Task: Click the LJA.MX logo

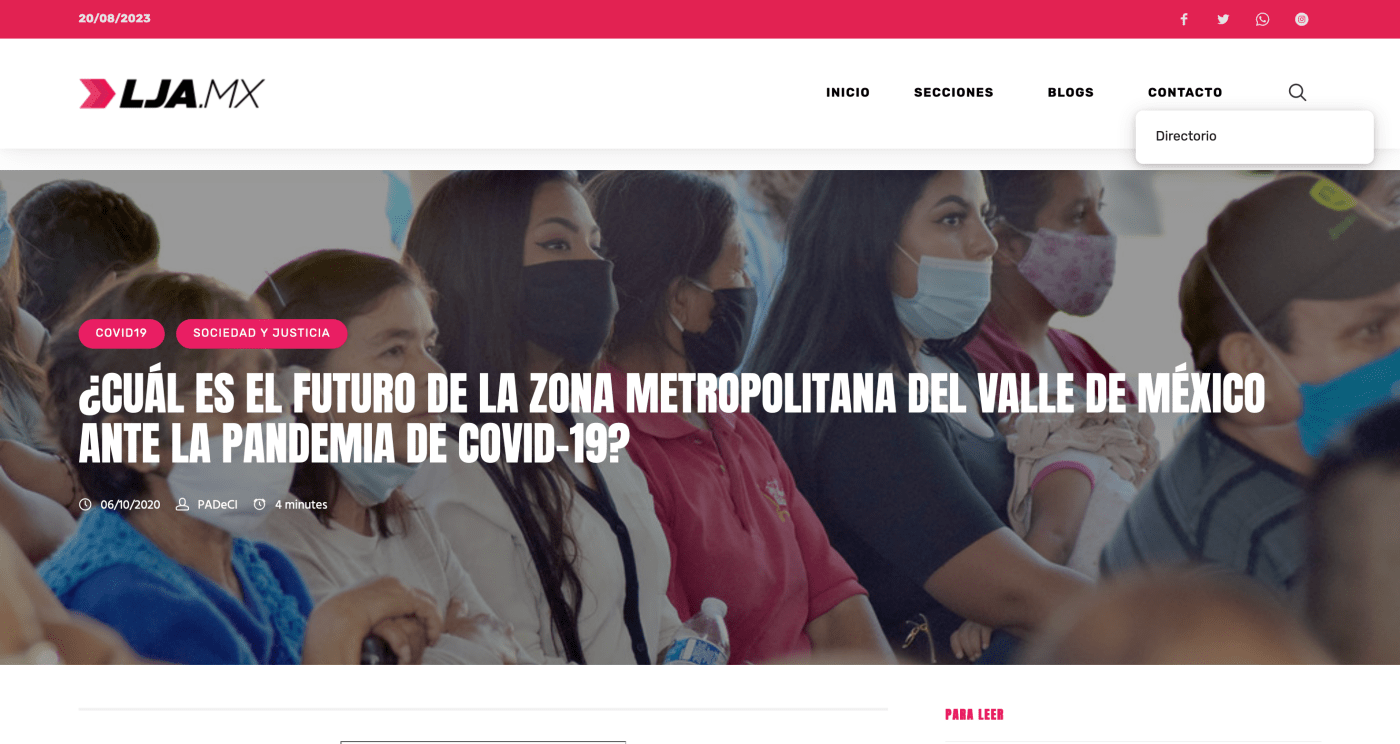Action: [172, 93]
